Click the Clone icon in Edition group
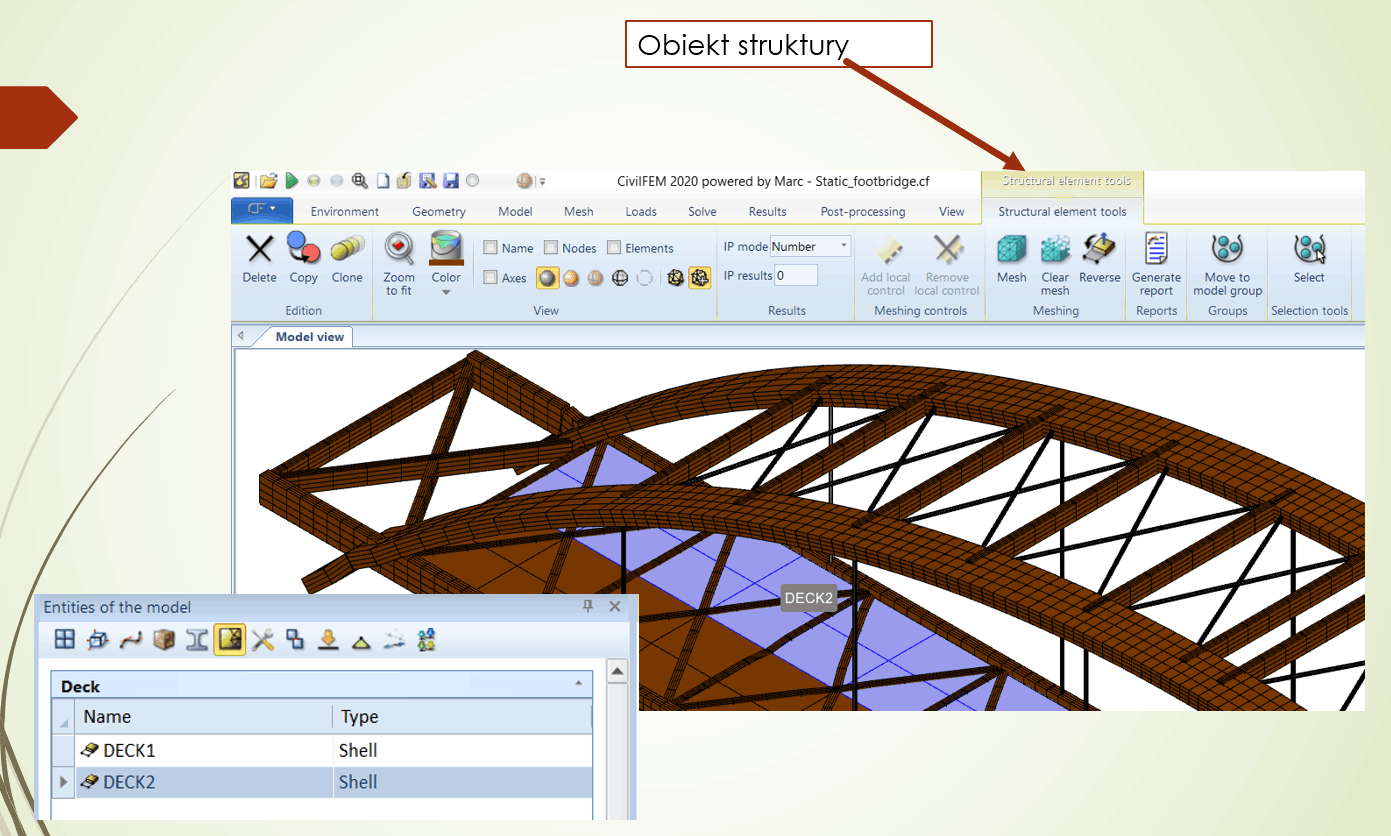This screenshot has height=836, width=1391. click(x=347, y=250)
